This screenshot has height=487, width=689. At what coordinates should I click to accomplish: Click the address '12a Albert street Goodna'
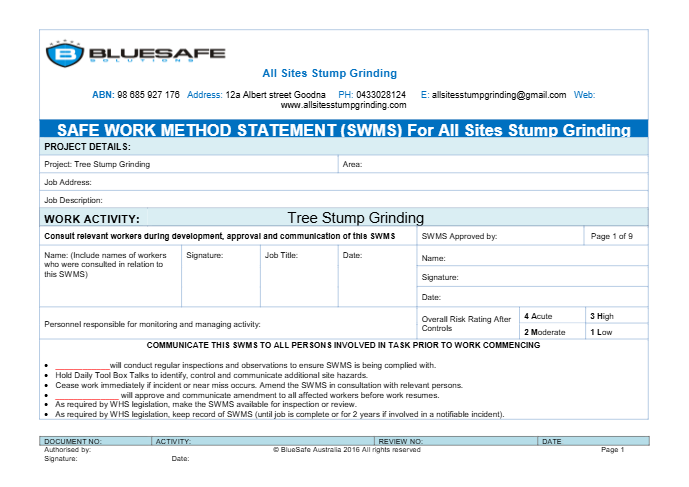click(x=276, y=94)
